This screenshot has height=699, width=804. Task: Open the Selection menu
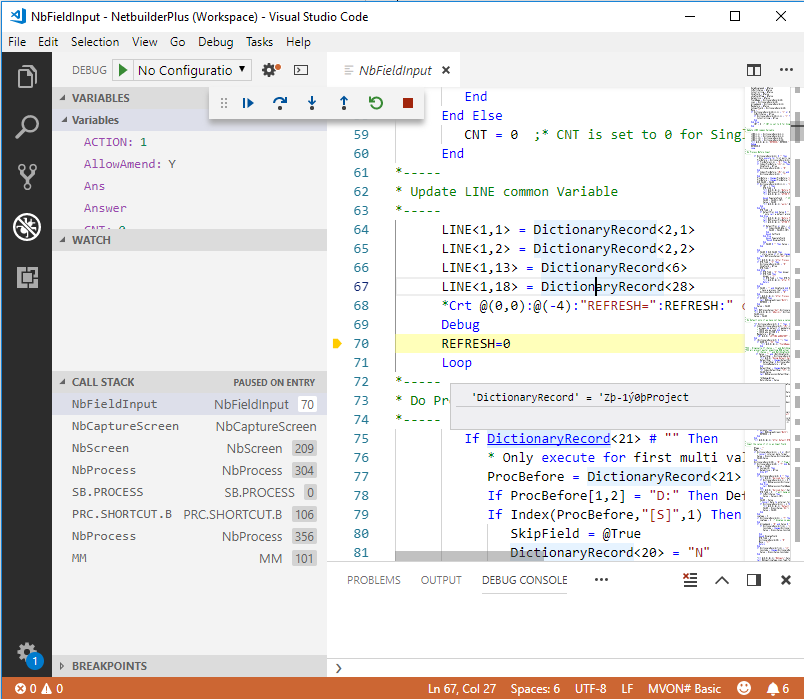tap(95, 42)
